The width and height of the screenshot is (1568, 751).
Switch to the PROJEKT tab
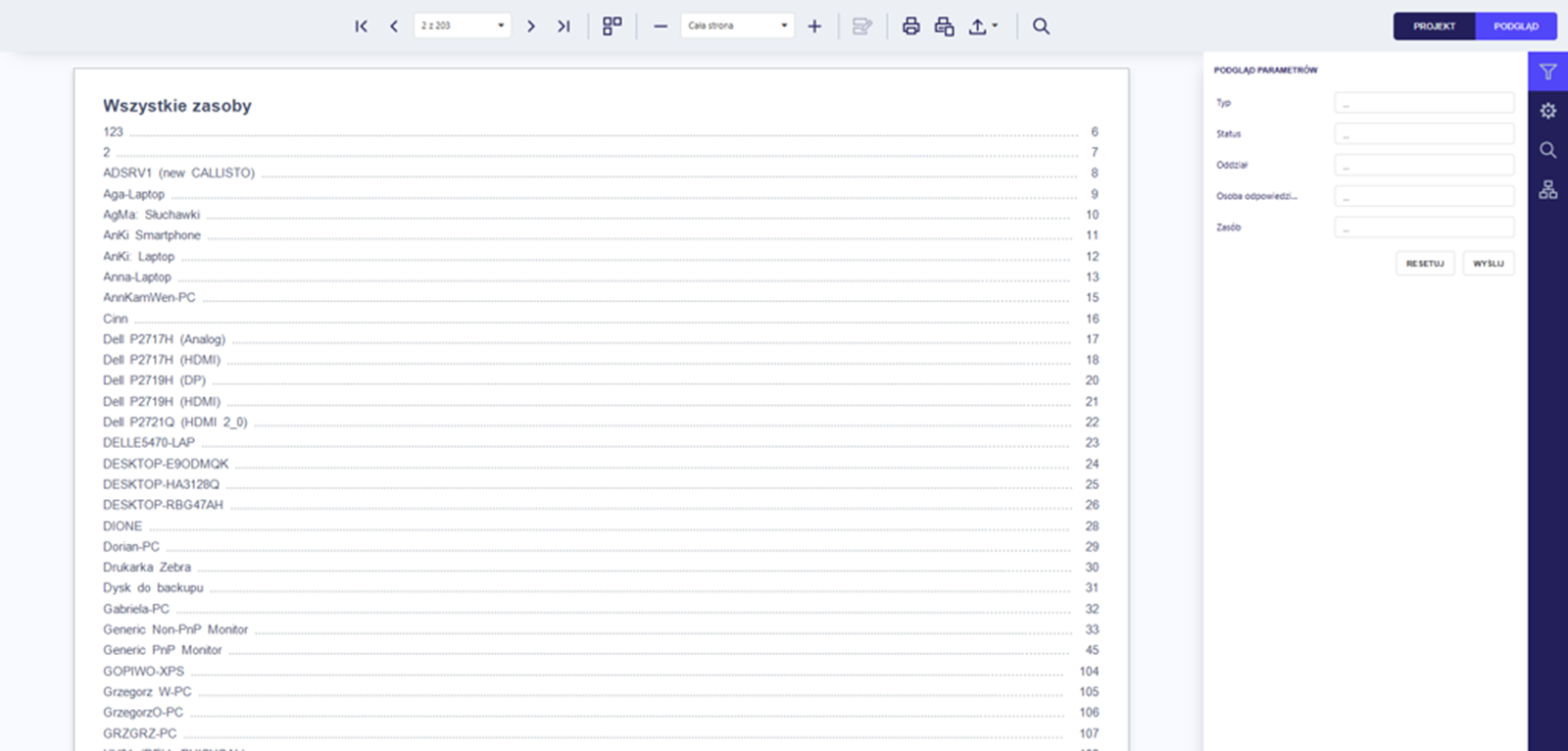pos(1434,26)
